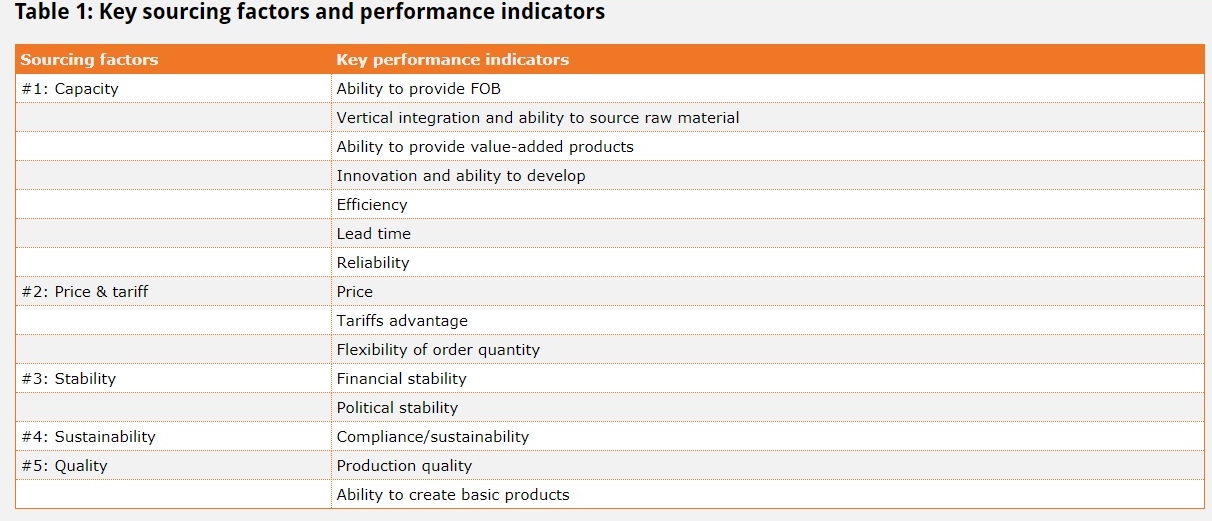Viewport: 1212px width, 521px height.
Task: Click the "Financial stability" cell
Action: pyautogui.click(x=401, y=379)
